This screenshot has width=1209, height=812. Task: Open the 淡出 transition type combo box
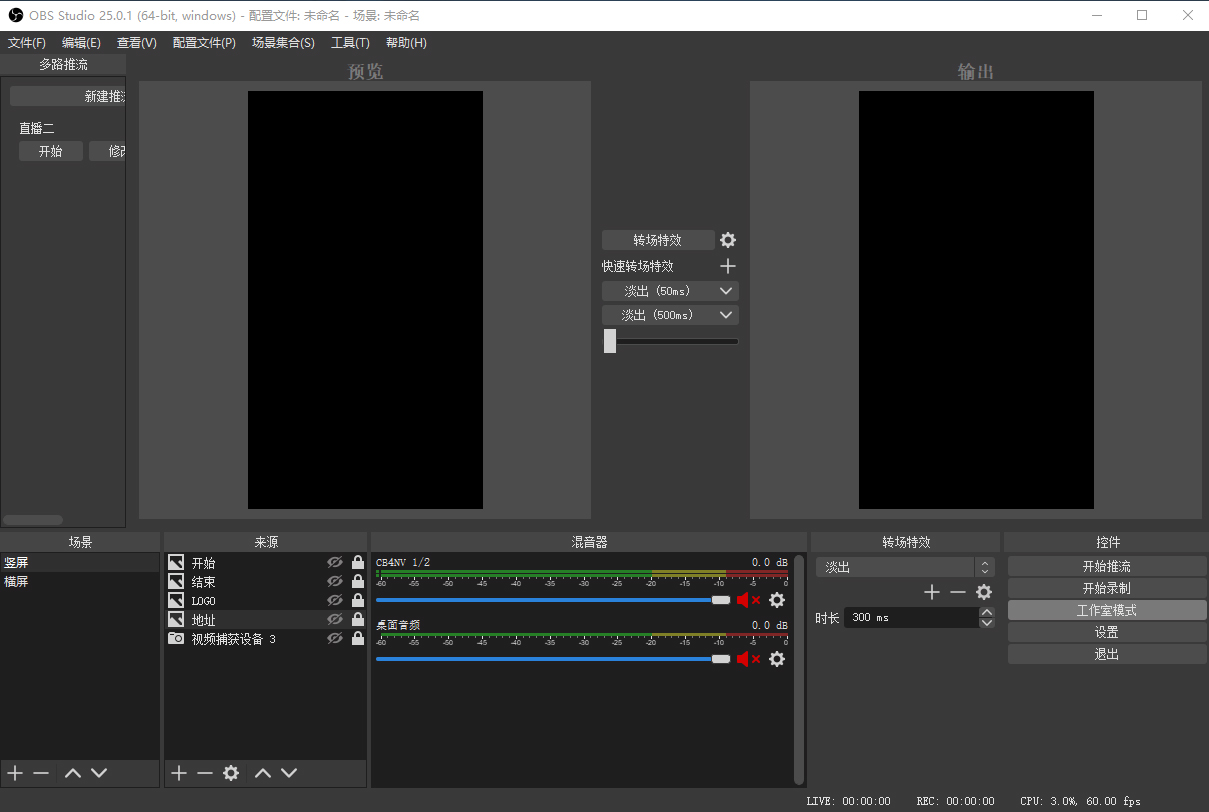coord(904,567)
